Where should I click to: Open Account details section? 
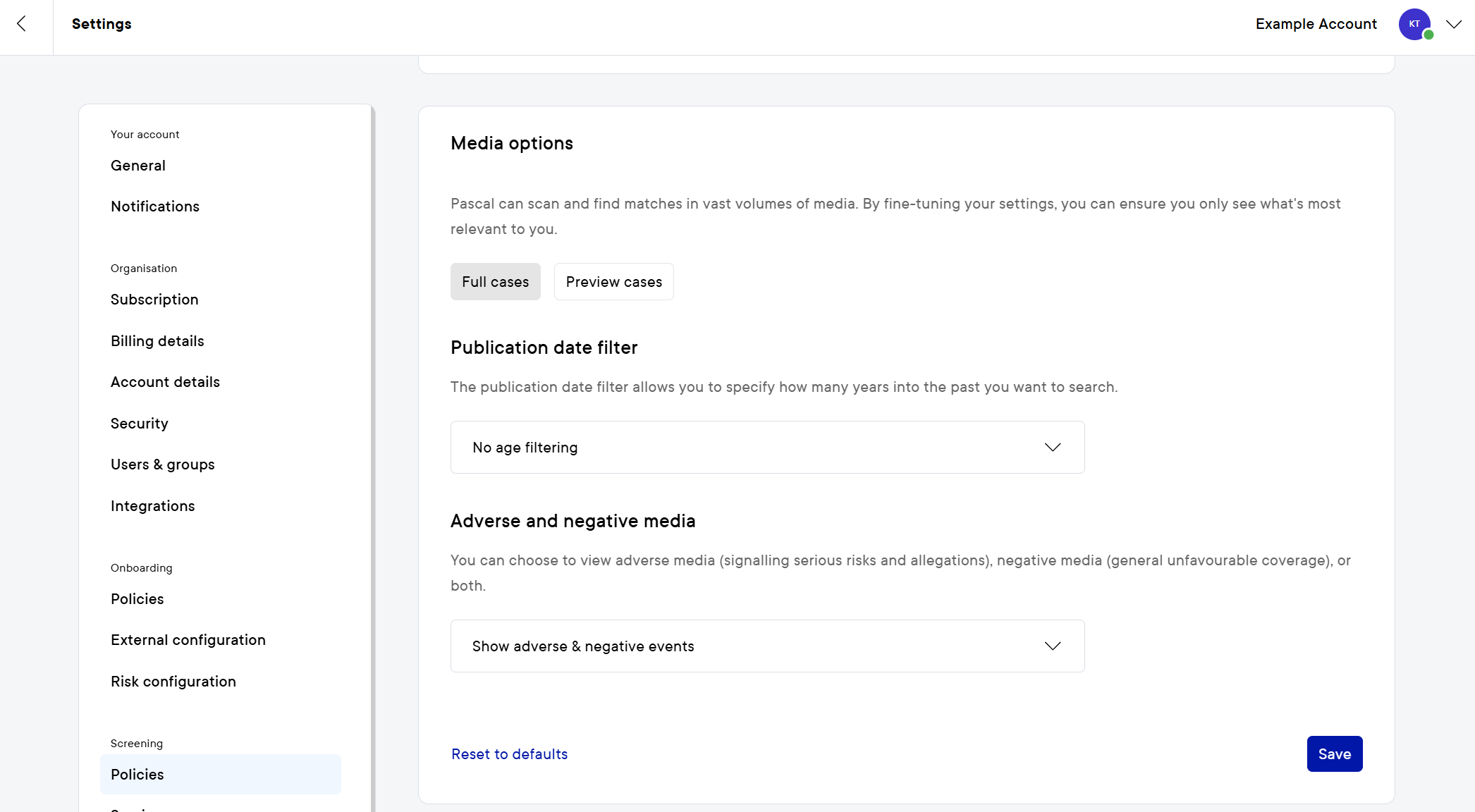(x=165, y=382)
